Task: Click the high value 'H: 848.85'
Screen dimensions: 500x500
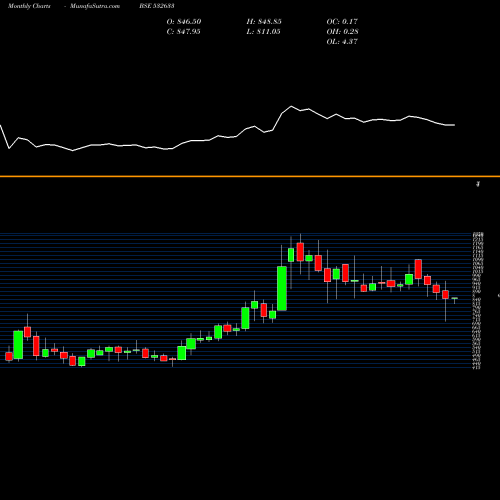Action: [x=264, y=22]
